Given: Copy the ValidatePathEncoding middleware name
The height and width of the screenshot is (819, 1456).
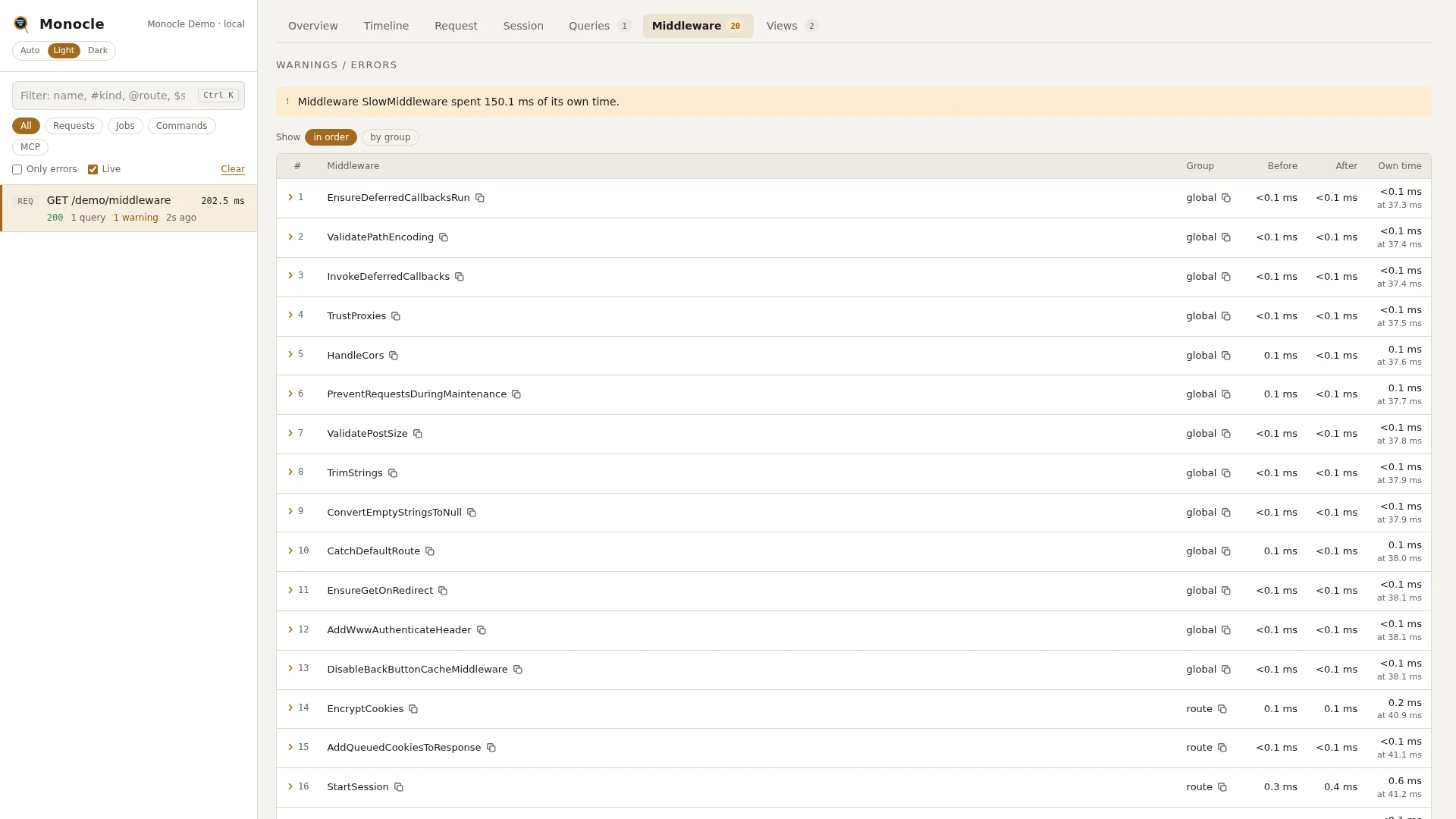Looking at the screenshot, I should [x=444, y=237].
